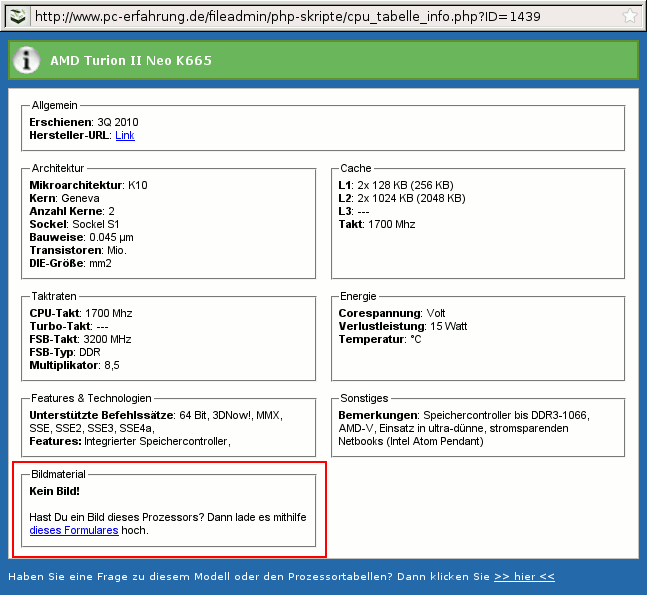Click the 'Cache' section legend
Image resolution: width=647 pixels, height=595 pixels.
point(355,168)
